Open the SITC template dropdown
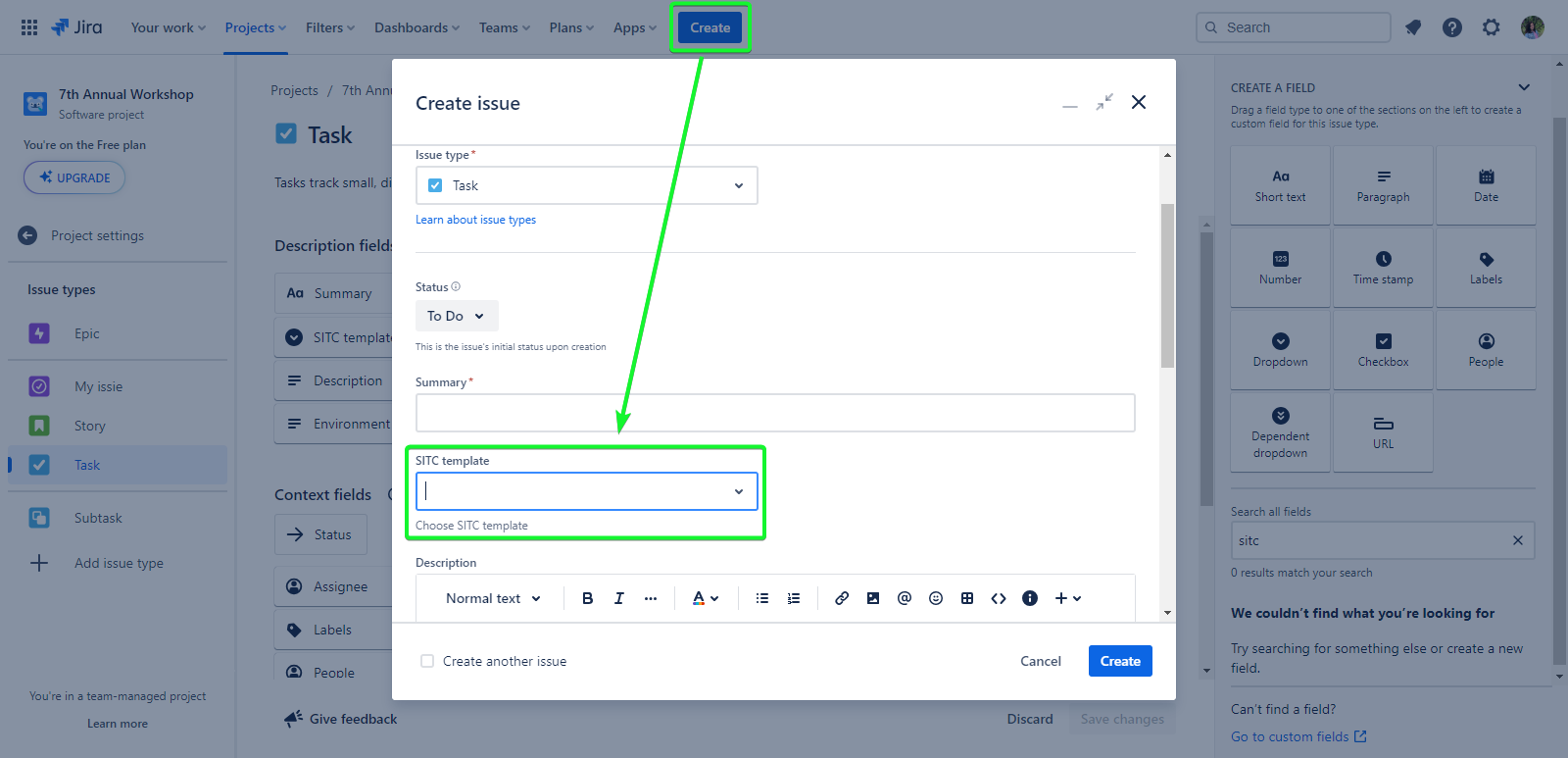The image size is (1568, 758). click(586, 491)
